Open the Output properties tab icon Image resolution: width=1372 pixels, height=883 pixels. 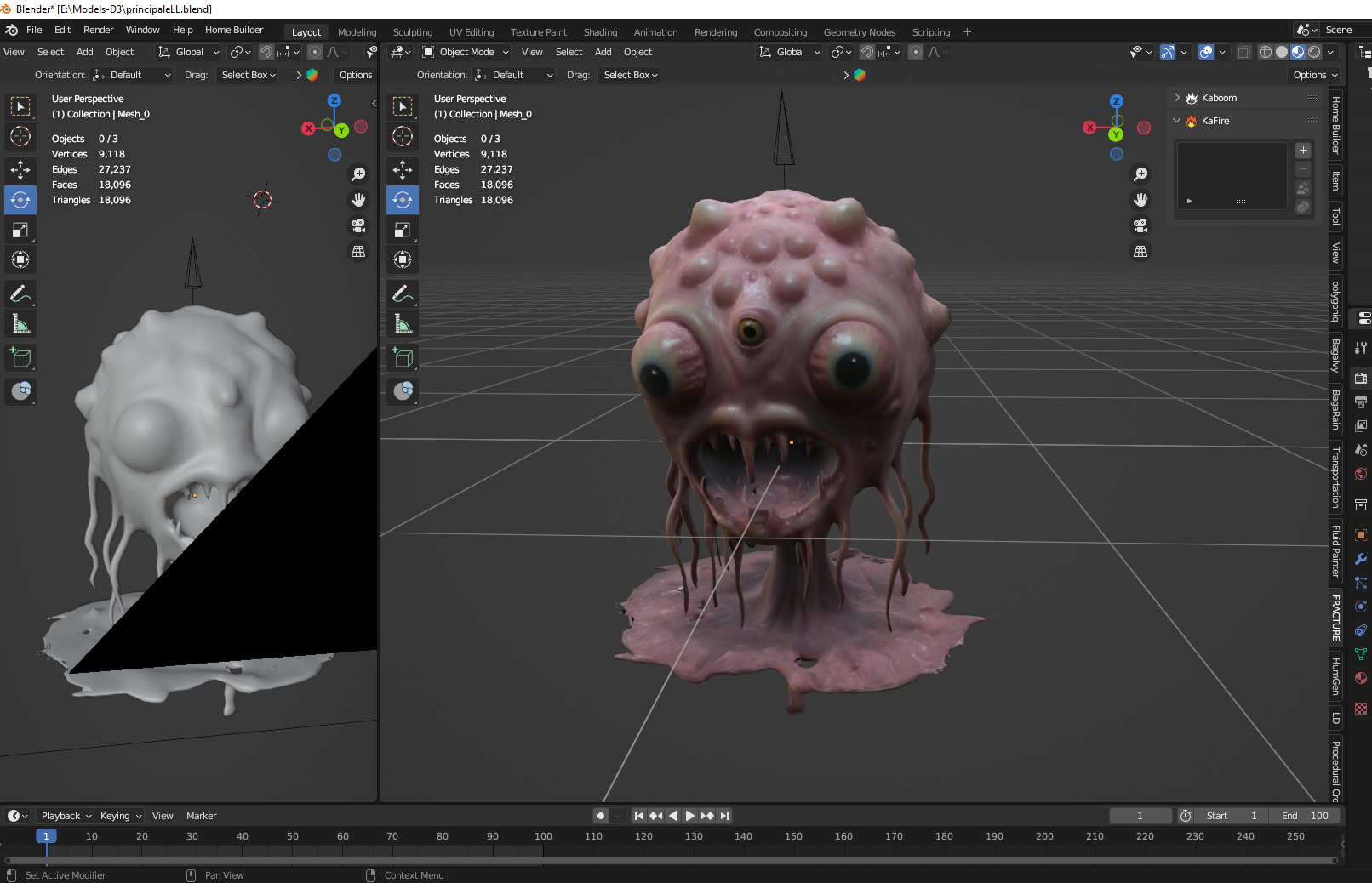click(x=1361, y=402)
